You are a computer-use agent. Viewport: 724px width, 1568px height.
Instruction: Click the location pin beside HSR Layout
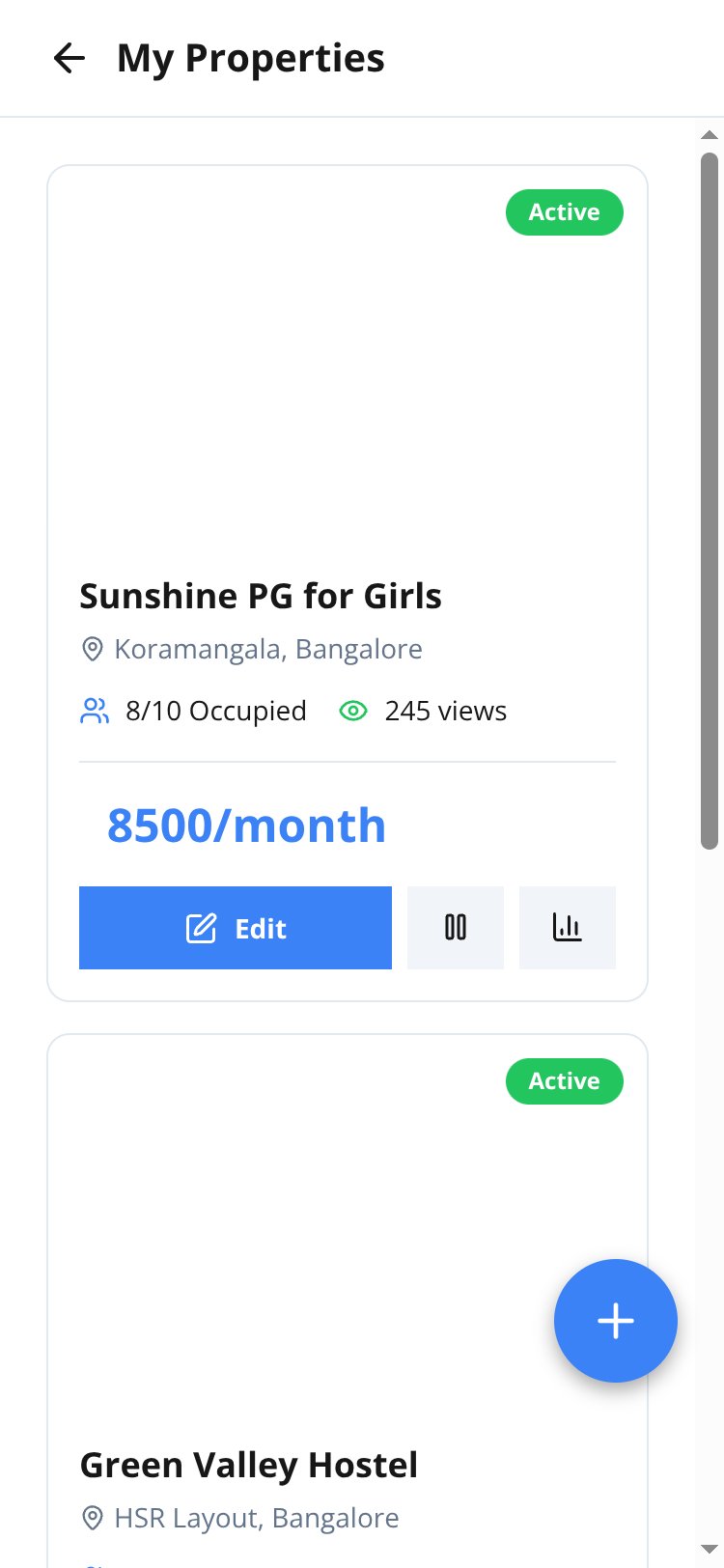coord(92,1518)
